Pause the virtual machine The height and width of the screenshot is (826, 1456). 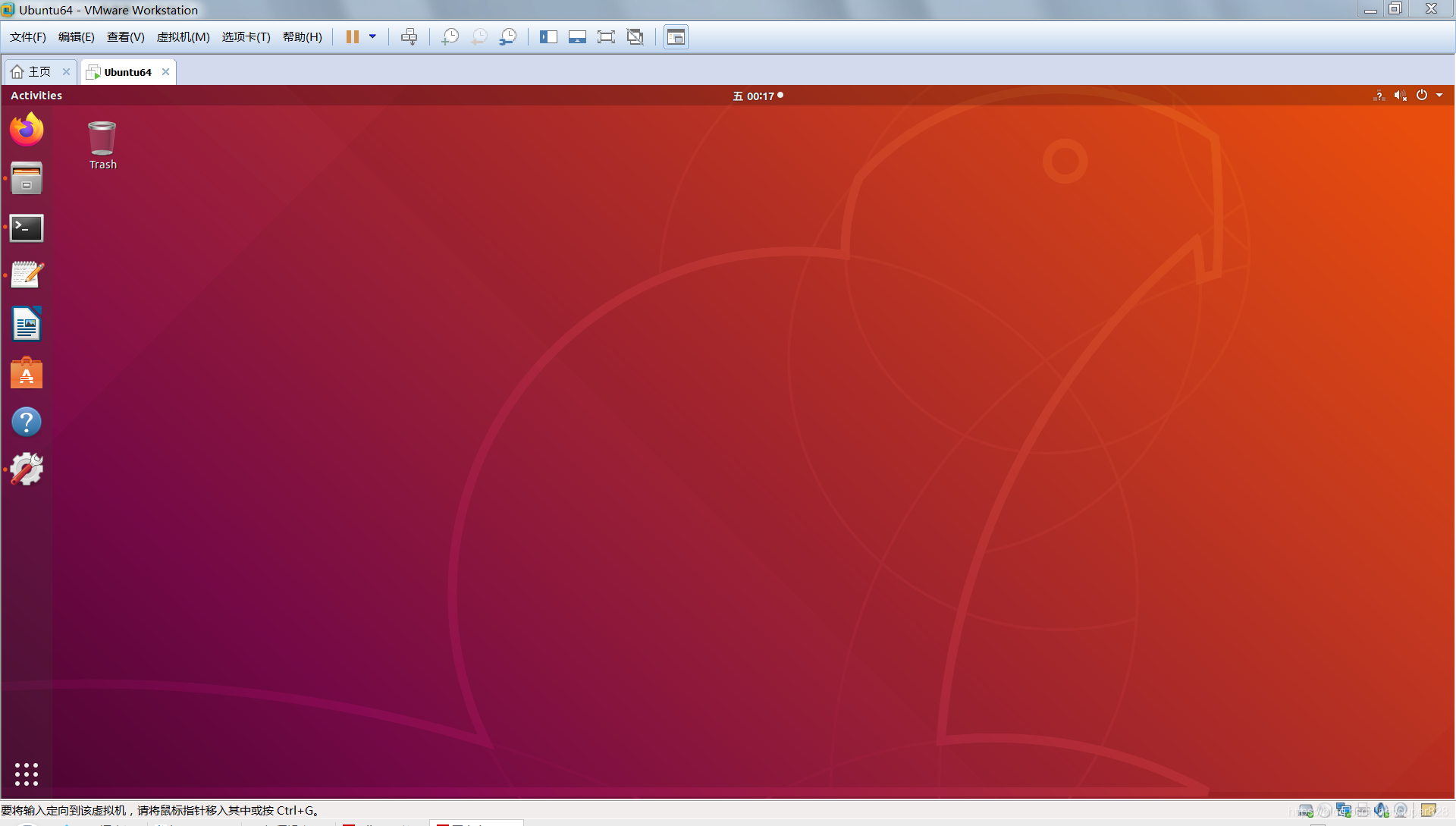[x=352, y=37]
